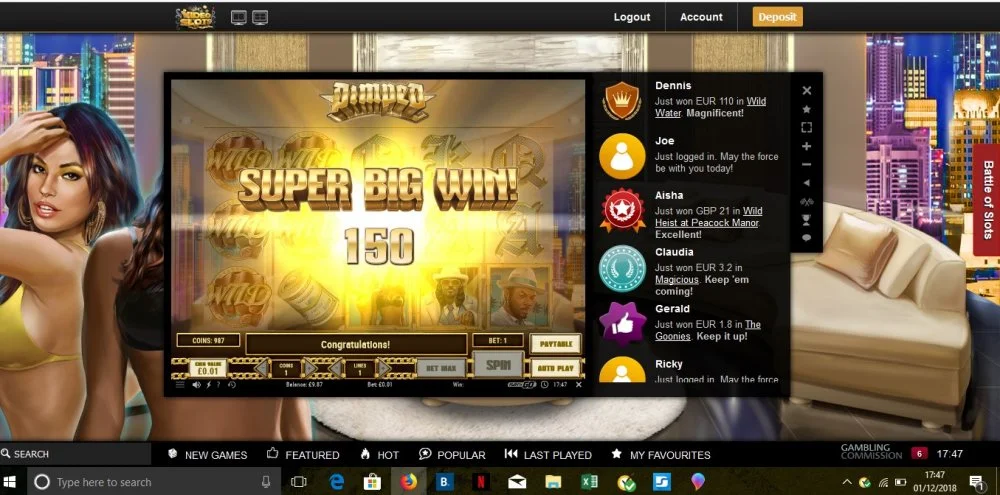Open the Featured category
The image size is (1000, 495).
point(303,455)
